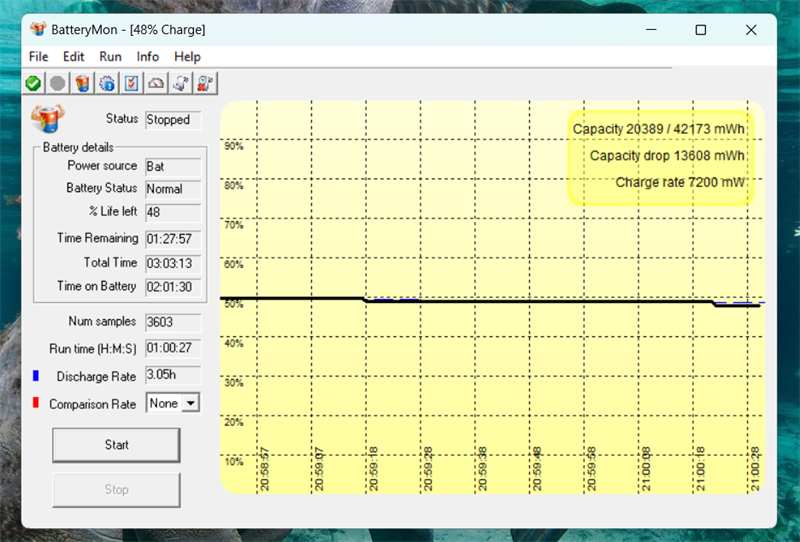Maximize the BatteryMon window
Viewport: 800px width, 542px height.
[701, 30]
